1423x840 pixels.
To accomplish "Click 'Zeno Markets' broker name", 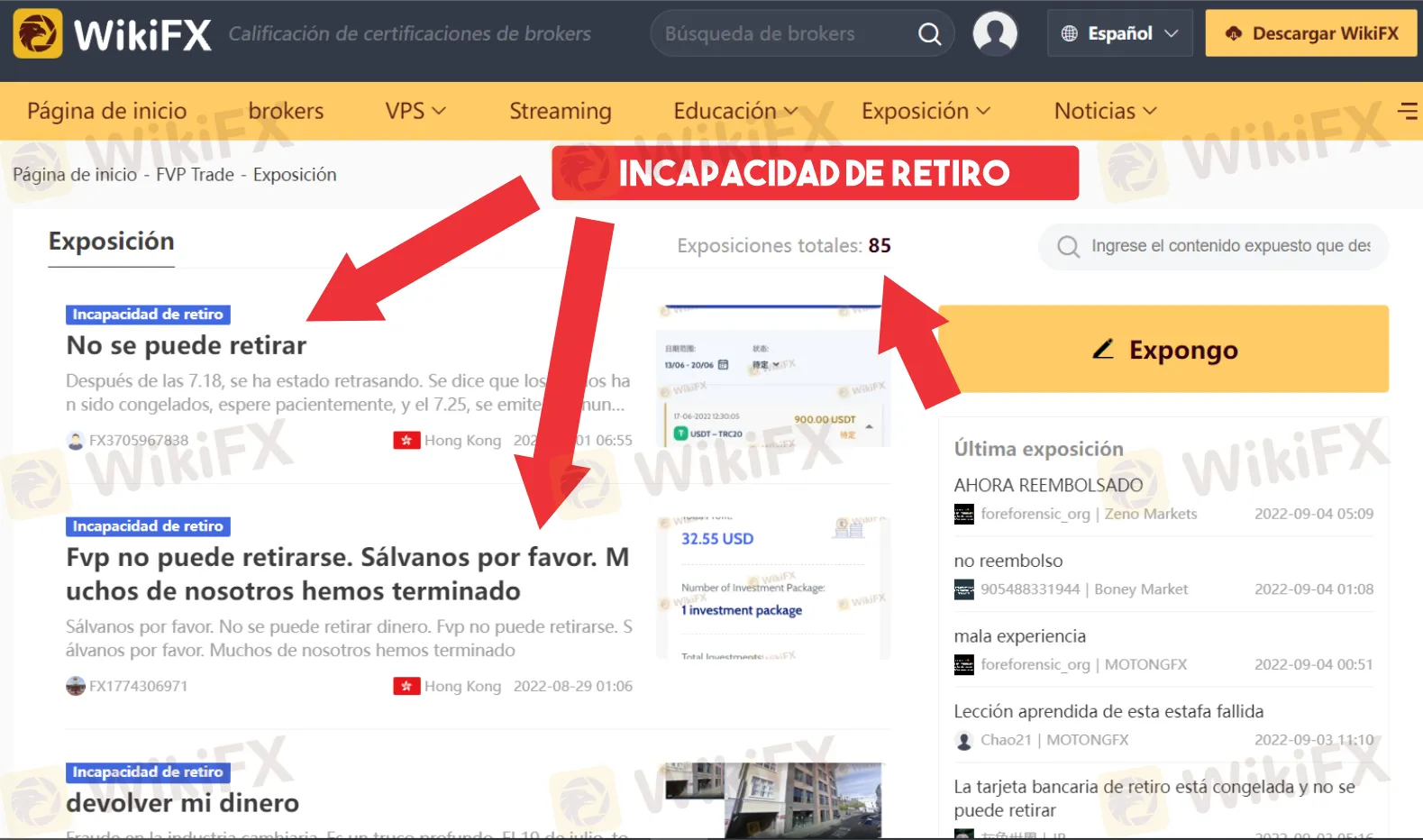I will 1151,514.
